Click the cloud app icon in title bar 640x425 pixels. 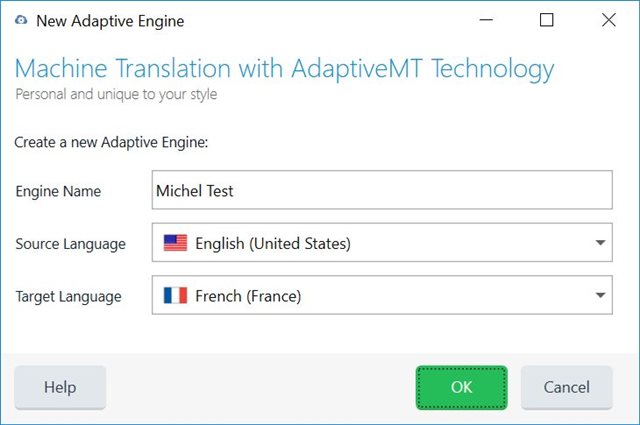coord(21,20)
